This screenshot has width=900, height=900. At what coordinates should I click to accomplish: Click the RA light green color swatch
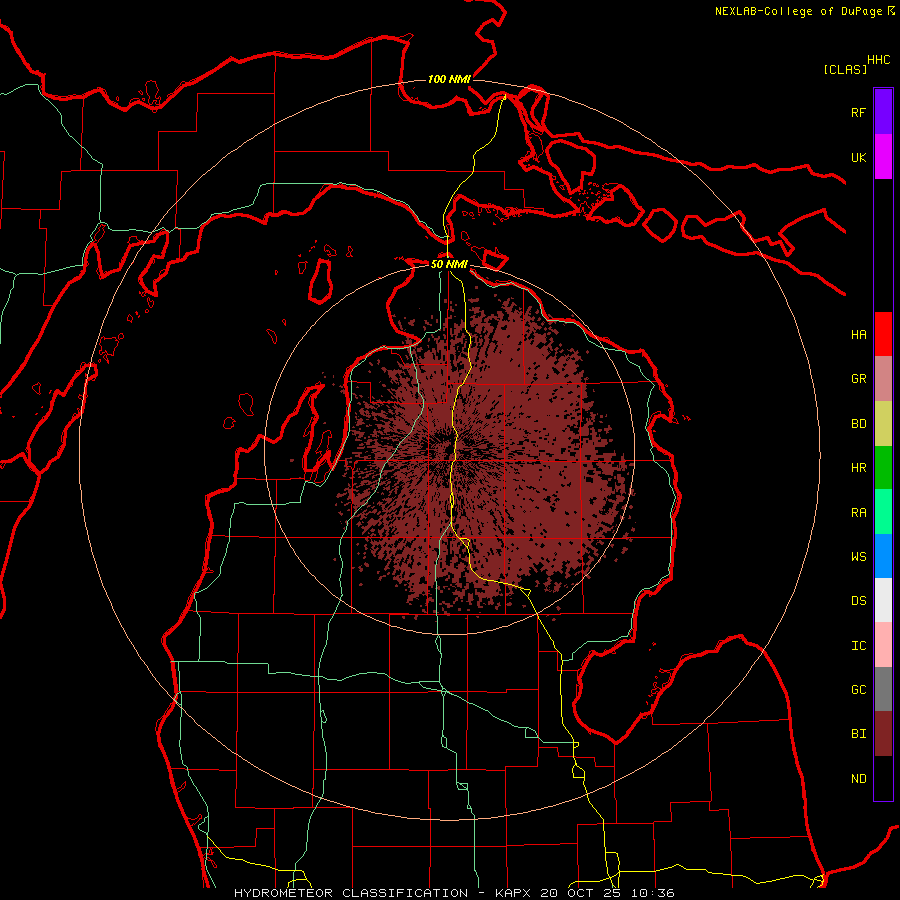883,512
